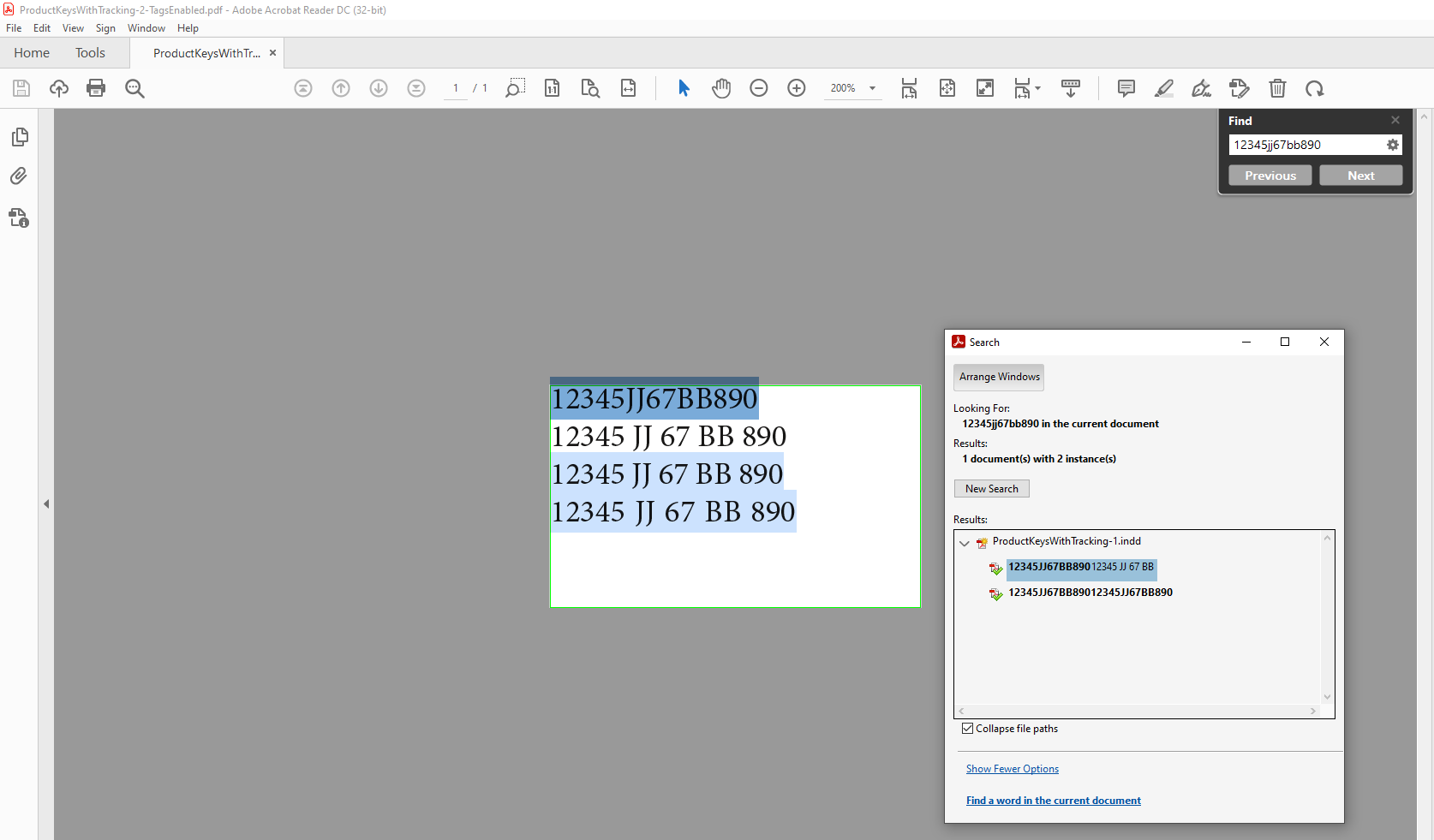Switch to the Tools tab

(x=90, y=52)
